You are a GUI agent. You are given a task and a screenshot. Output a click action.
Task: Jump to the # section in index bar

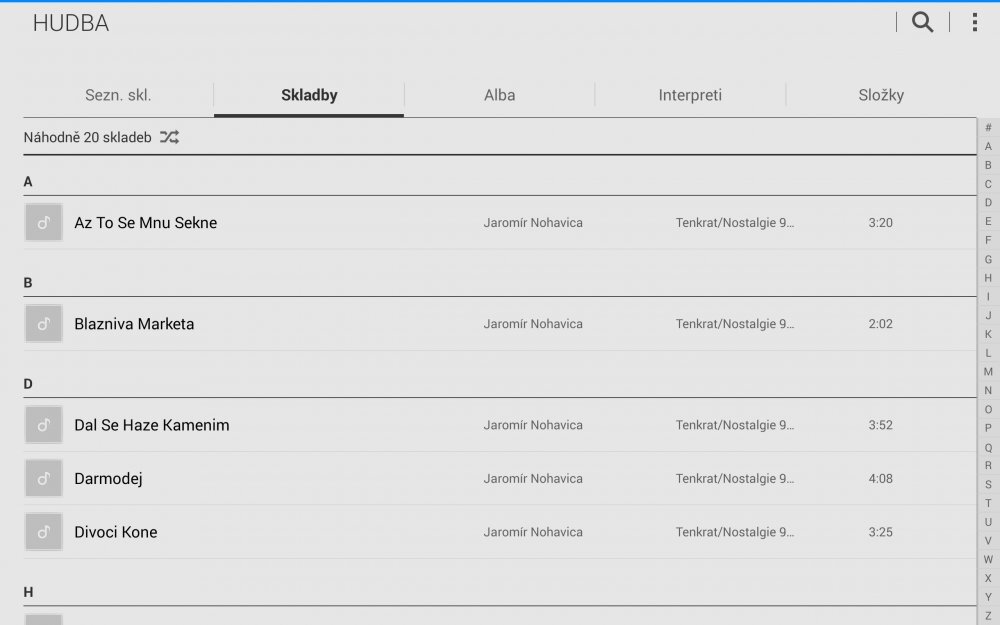(988, 127)
